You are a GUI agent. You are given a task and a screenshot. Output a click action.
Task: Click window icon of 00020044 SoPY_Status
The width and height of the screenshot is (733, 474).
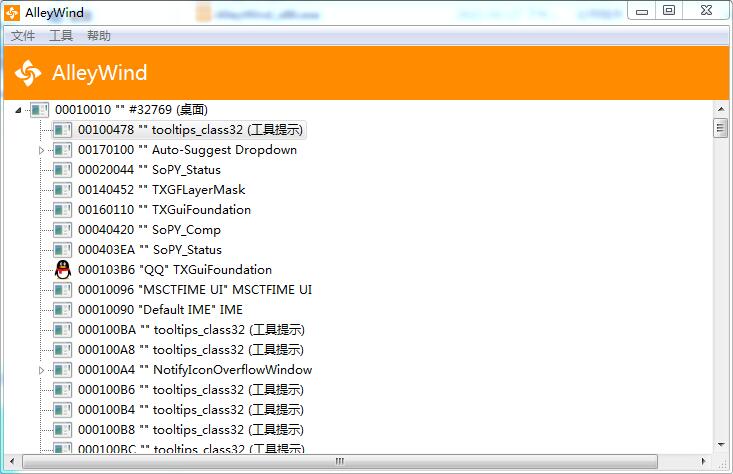(62, 170)
